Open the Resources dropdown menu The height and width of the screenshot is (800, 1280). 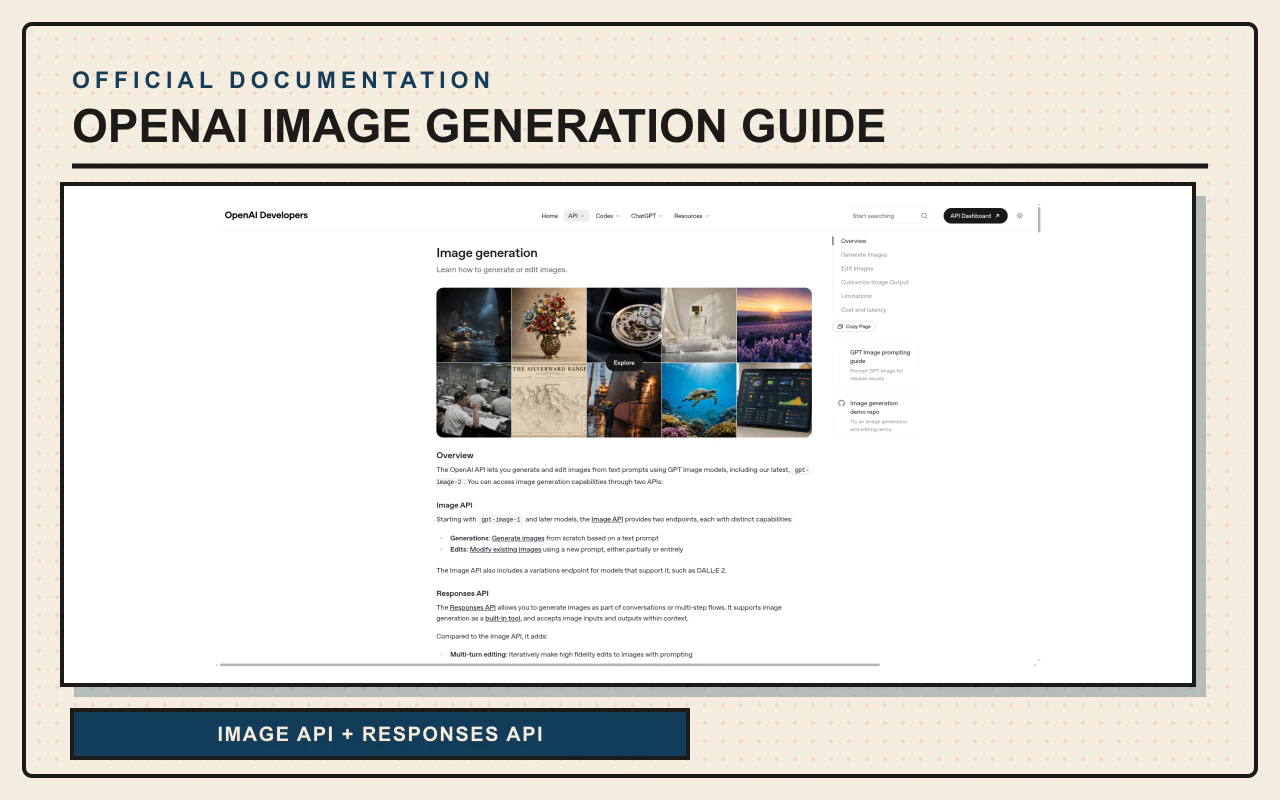[x=692, y=216]
